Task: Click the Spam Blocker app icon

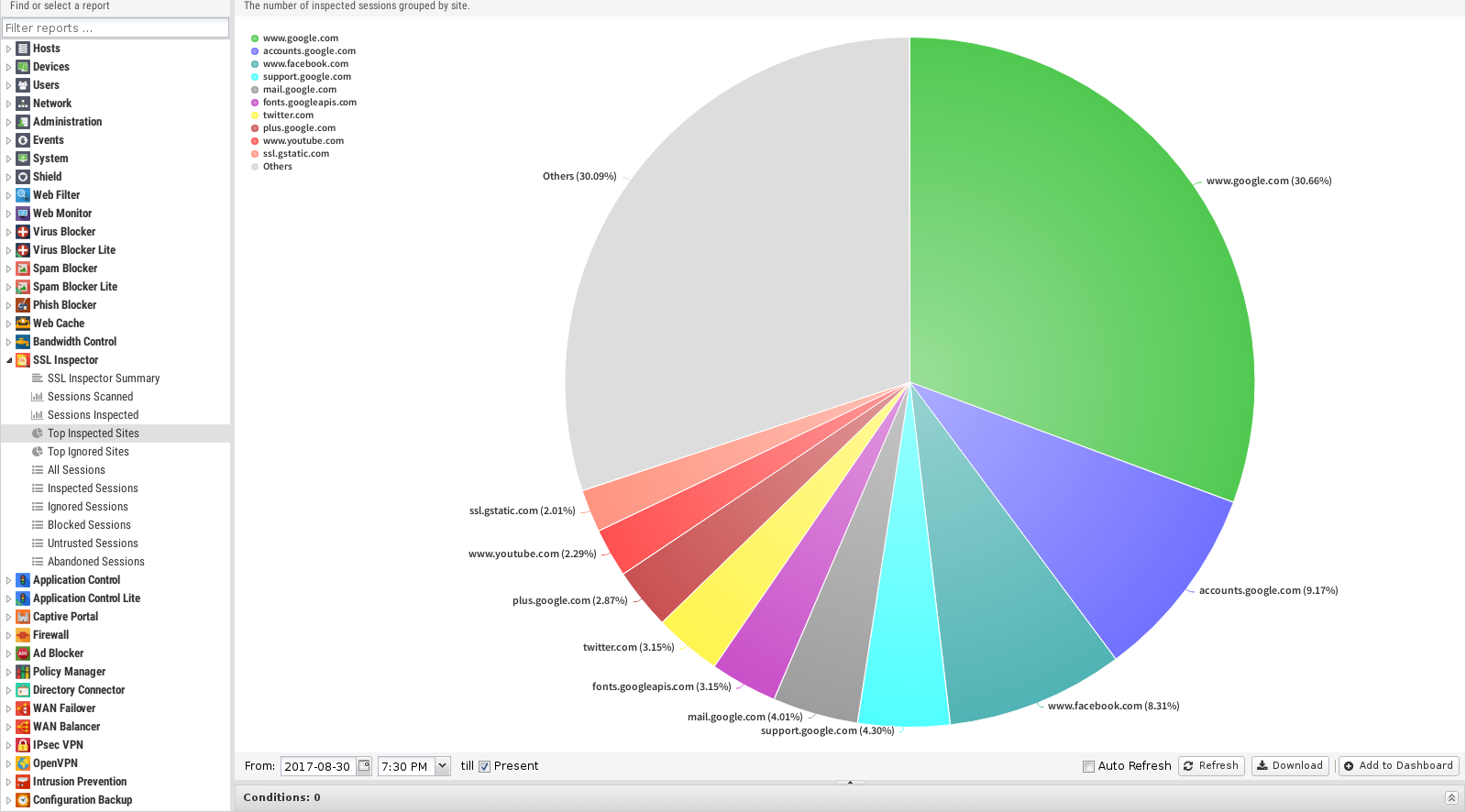Action: [23, 269]
